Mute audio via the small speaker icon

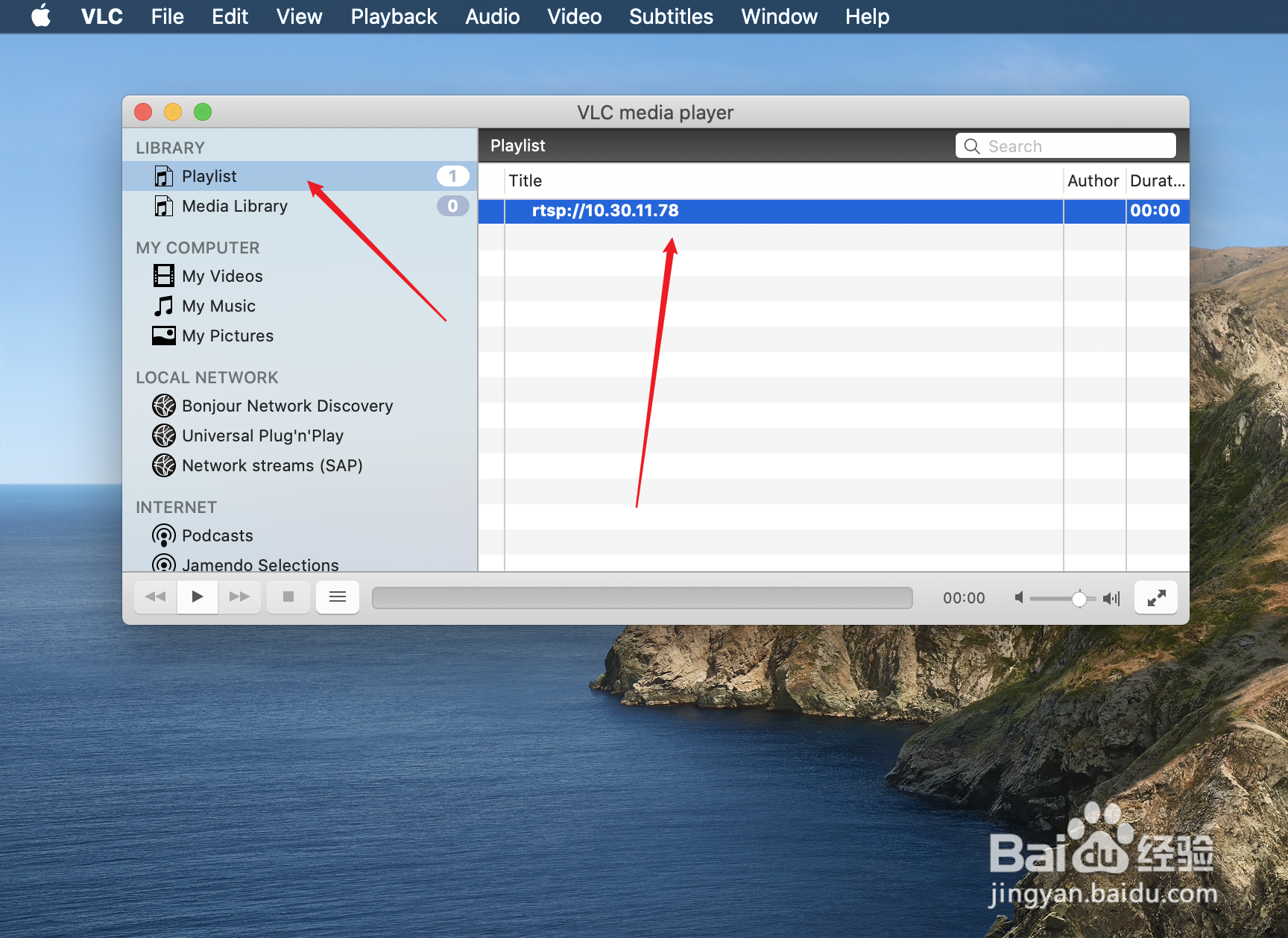(x=1019, y=598)
